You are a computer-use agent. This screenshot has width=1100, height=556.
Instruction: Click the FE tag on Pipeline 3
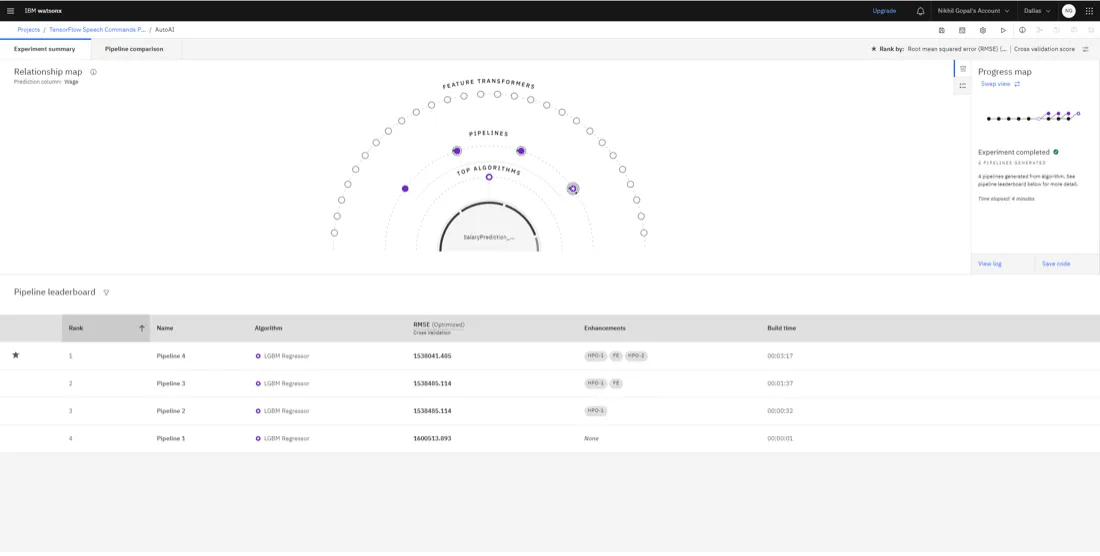[x=616, y=384]
